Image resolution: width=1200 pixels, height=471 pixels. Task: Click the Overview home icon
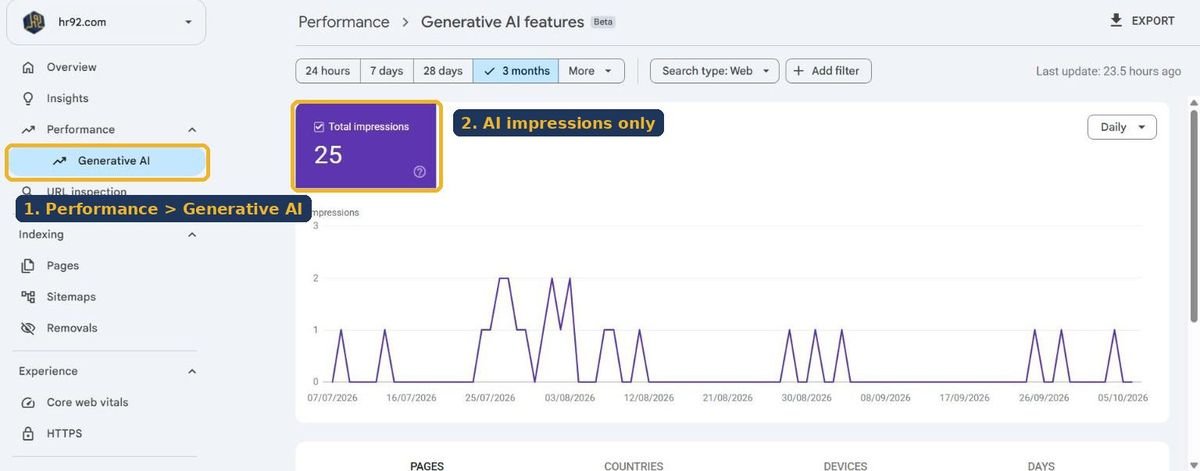(x=28, y=67)
